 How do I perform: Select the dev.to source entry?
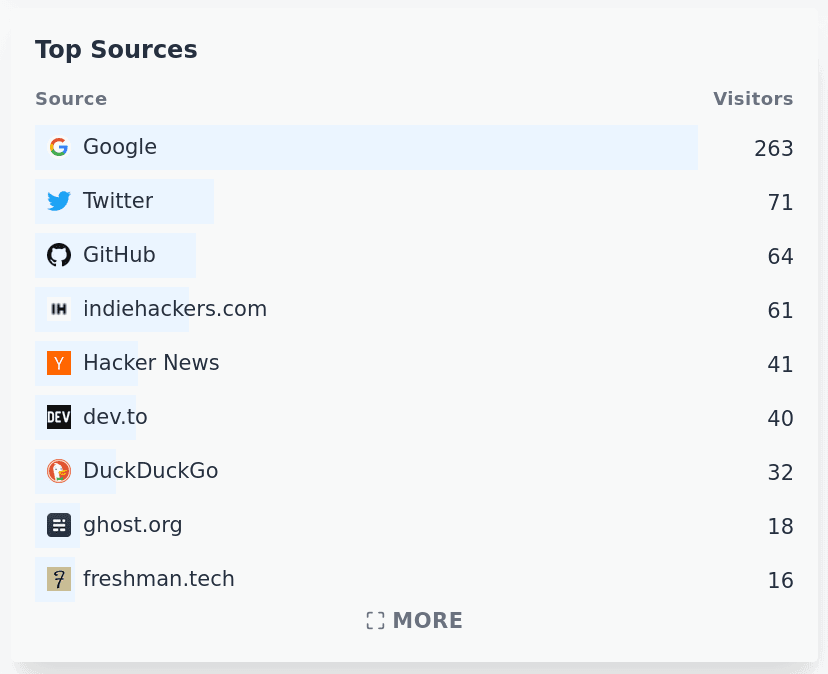point(115,417)
